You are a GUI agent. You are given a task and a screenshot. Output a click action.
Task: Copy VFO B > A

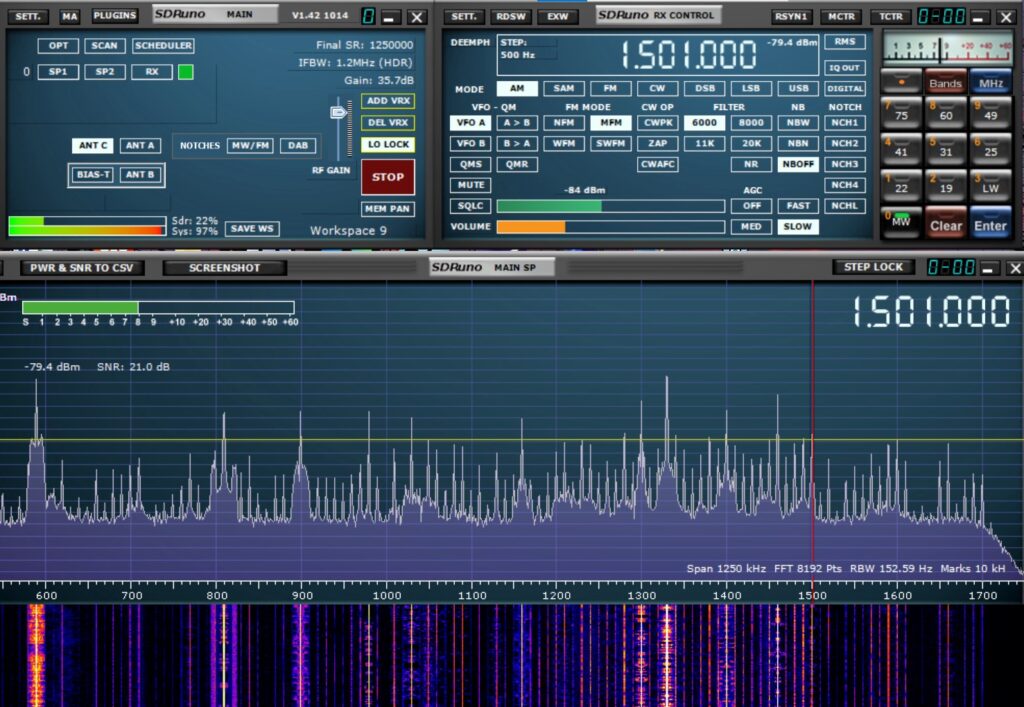tap(517, 143)
